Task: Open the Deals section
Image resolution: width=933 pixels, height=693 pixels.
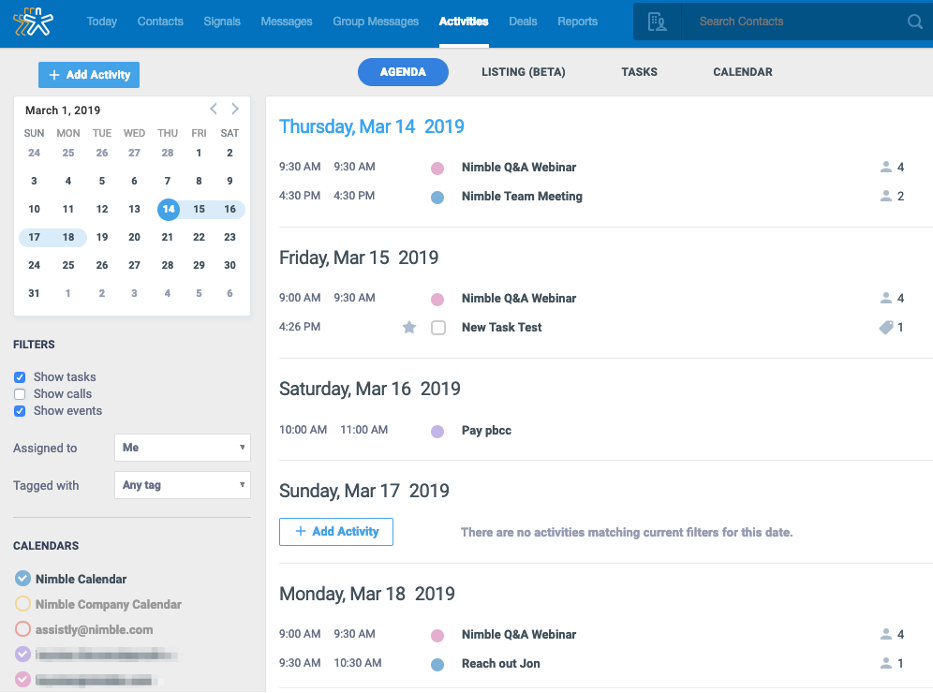Action: tap(523, 21)
